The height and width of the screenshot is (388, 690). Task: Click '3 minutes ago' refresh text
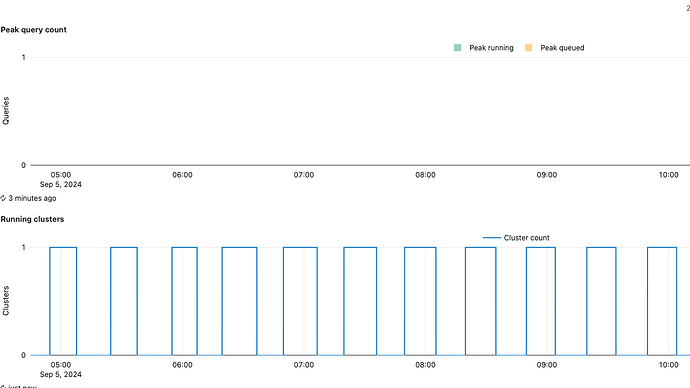click(32, 198)
